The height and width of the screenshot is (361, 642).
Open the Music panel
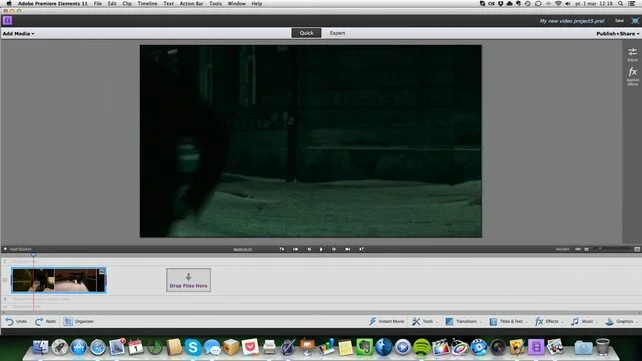pos(583,322)
